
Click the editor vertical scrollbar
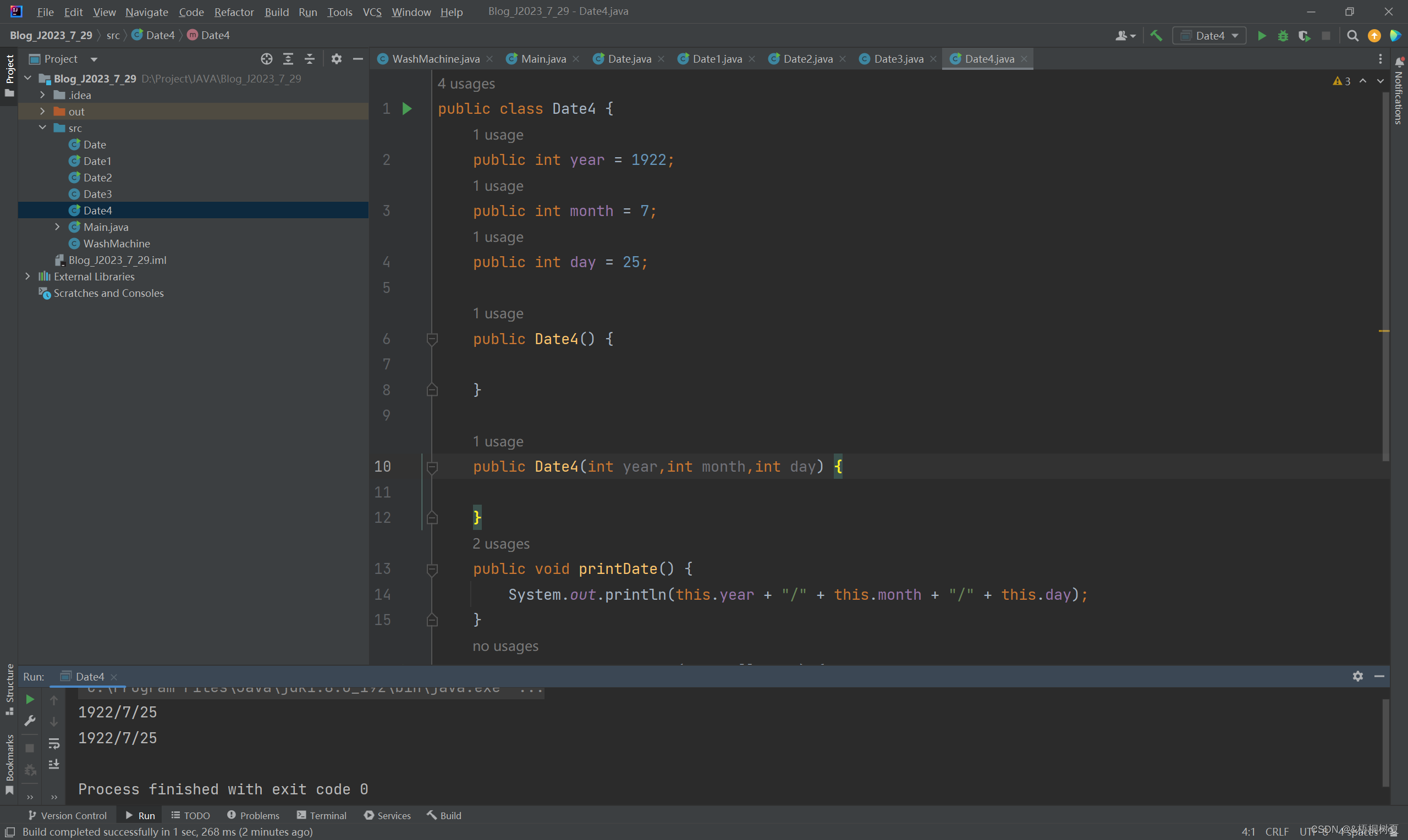(1385, 275)
